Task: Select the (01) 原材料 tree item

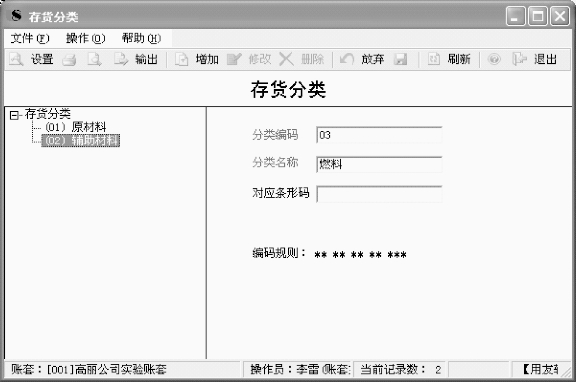Action: (x=76, y=127)
